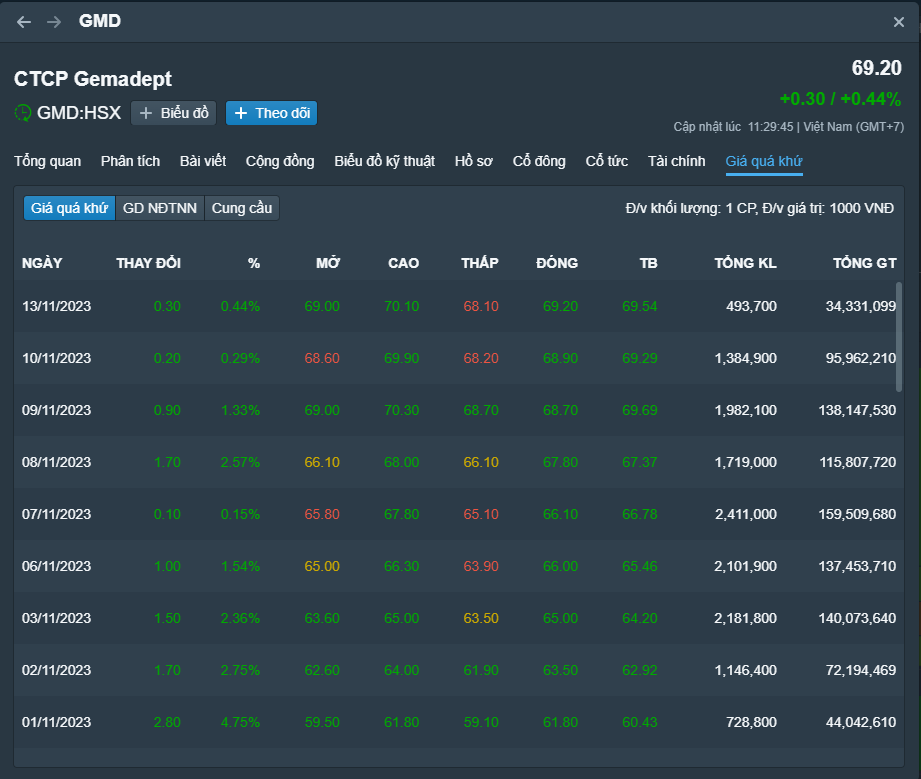Image resolution: width=921 pixels, height=779 pixels.
Task: Go to the Cộng đồng tab
Action: coord(280,161)
